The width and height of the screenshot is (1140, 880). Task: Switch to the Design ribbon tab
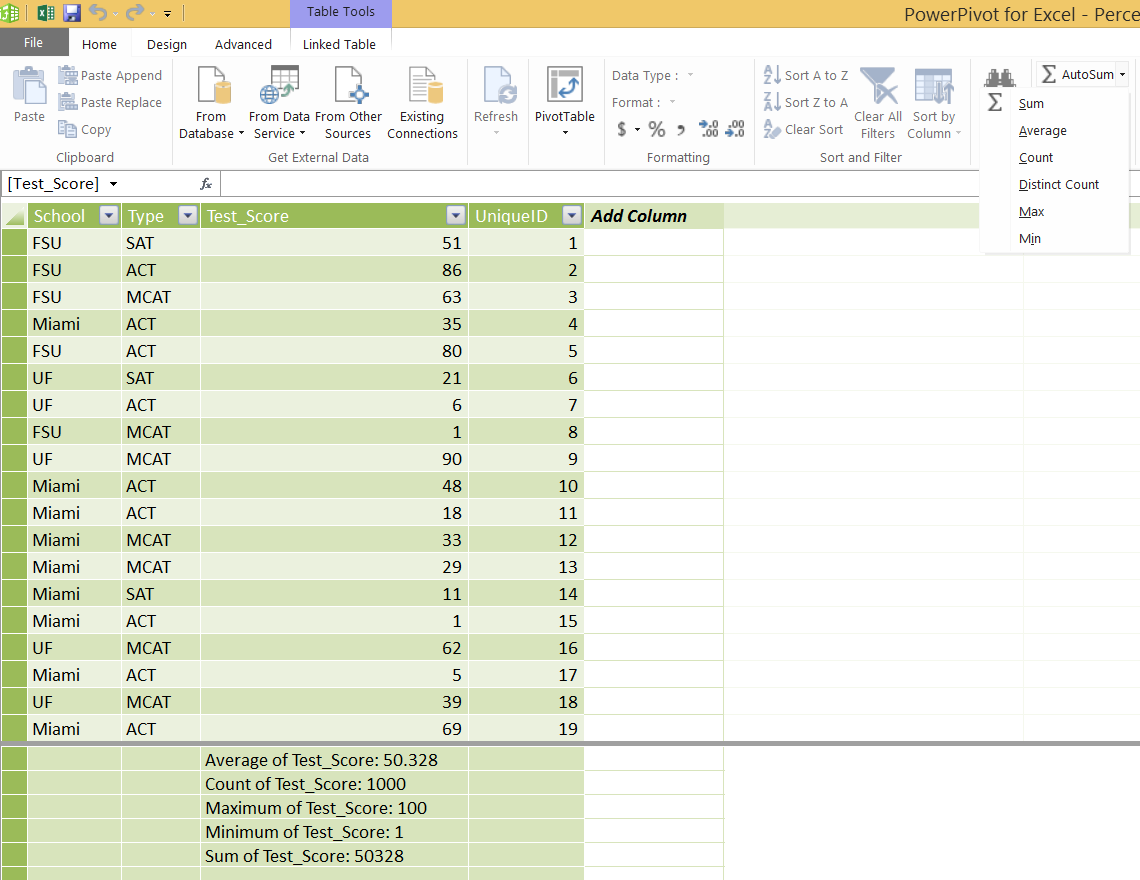coord(166,44)
